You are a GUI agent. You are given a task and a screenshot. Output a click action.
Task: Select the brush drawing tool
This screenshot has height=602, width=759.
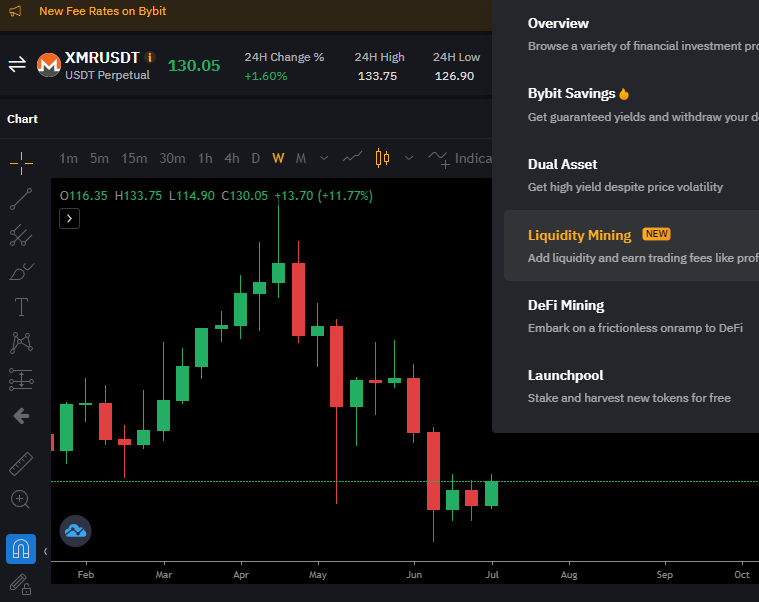tap(21, 271)
